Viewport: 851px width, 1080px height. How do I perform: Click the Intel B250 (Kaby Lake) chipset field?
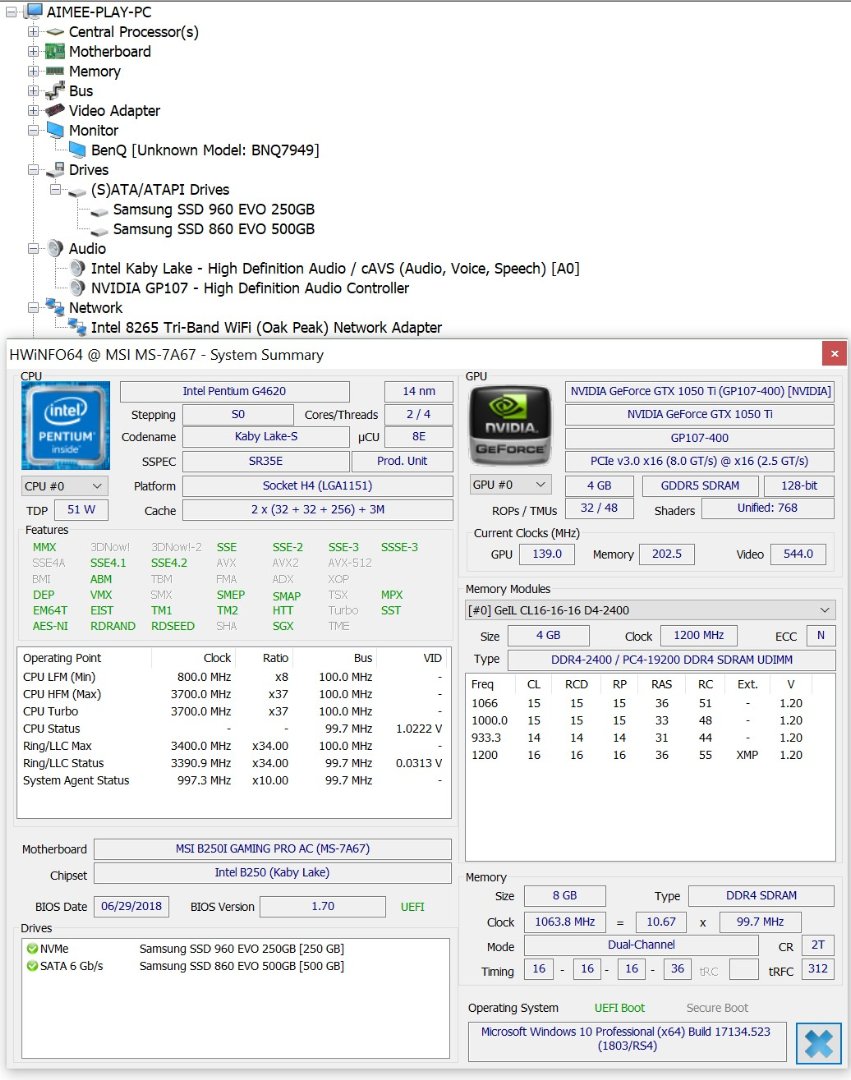tap(273, 873)
